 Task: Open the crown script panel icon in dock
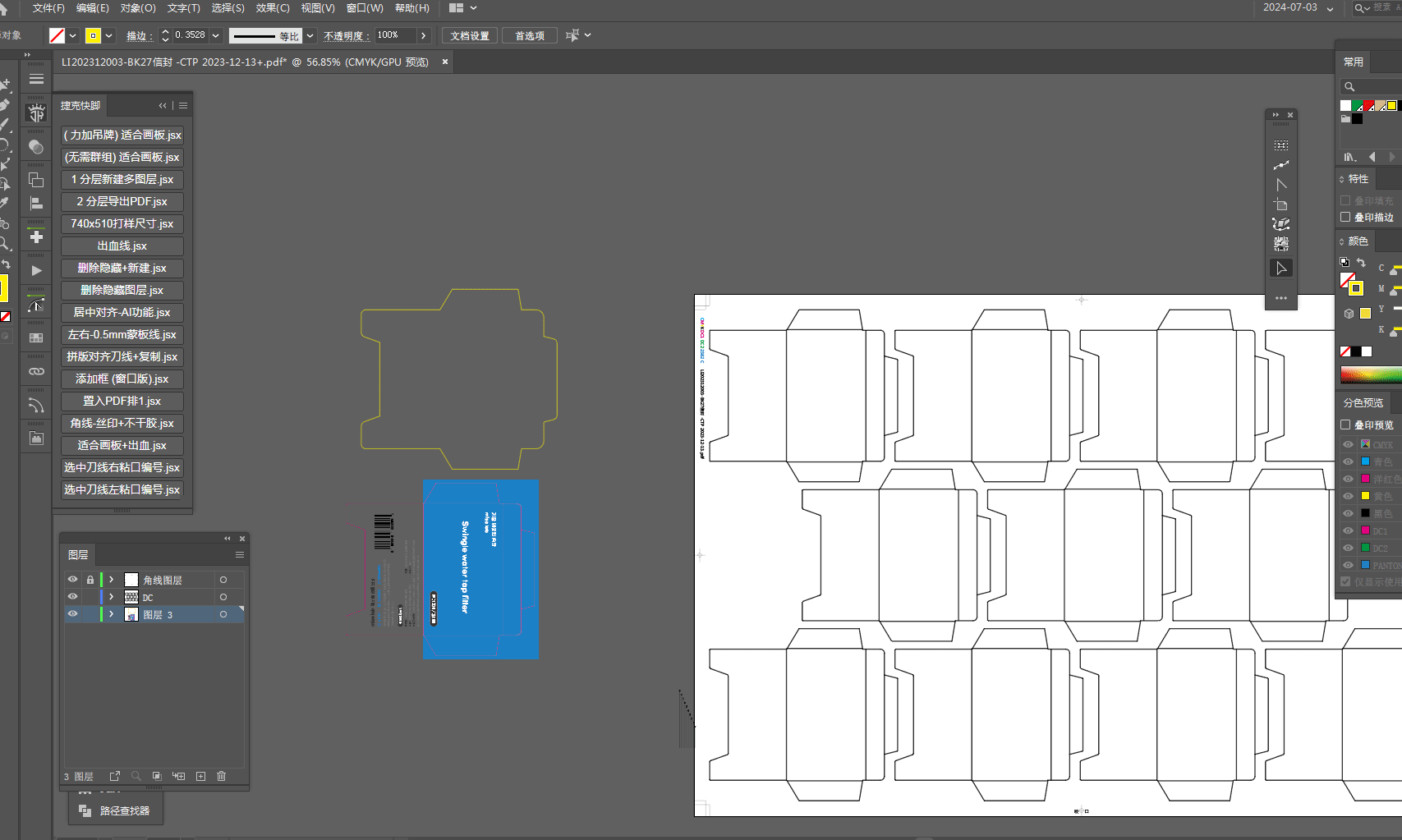(36, 113)
